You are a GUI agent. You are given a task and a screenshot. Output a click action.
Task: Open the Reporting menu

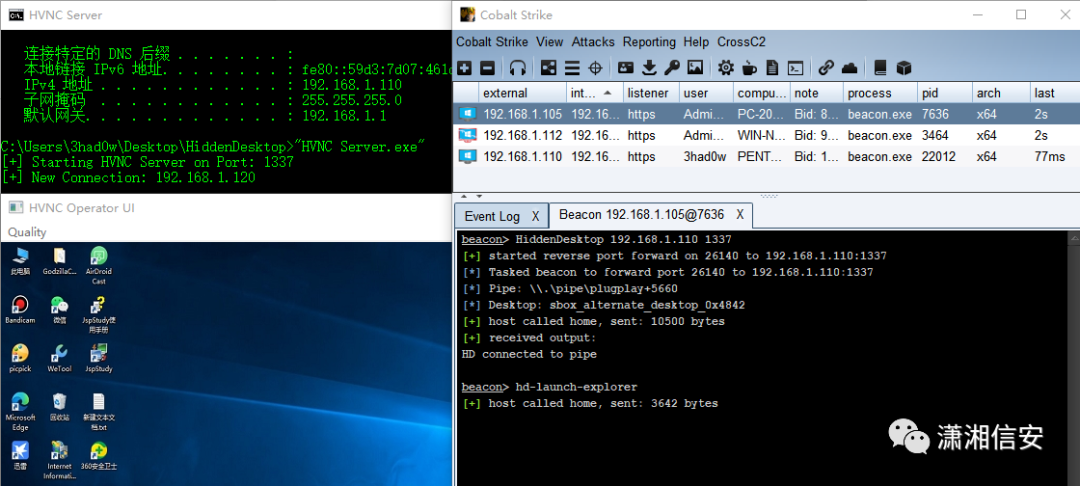(x=649, y=42)
